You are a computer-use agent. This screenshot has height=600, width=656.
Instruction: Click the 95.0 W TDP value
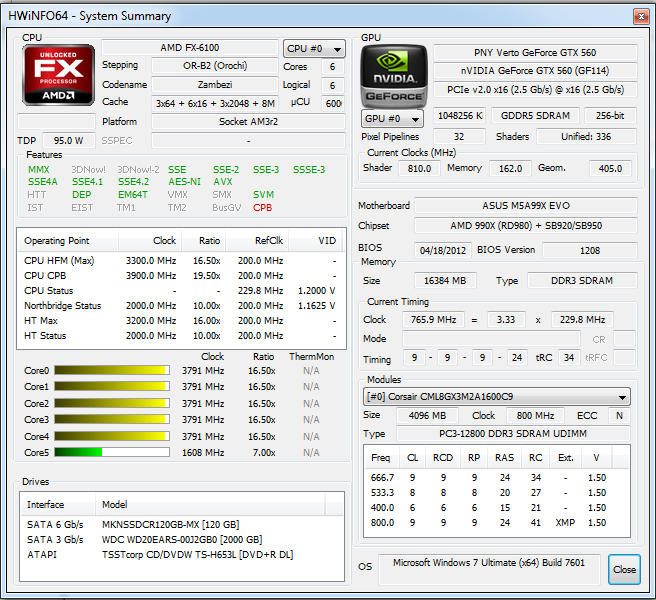[x=68, y=141]
